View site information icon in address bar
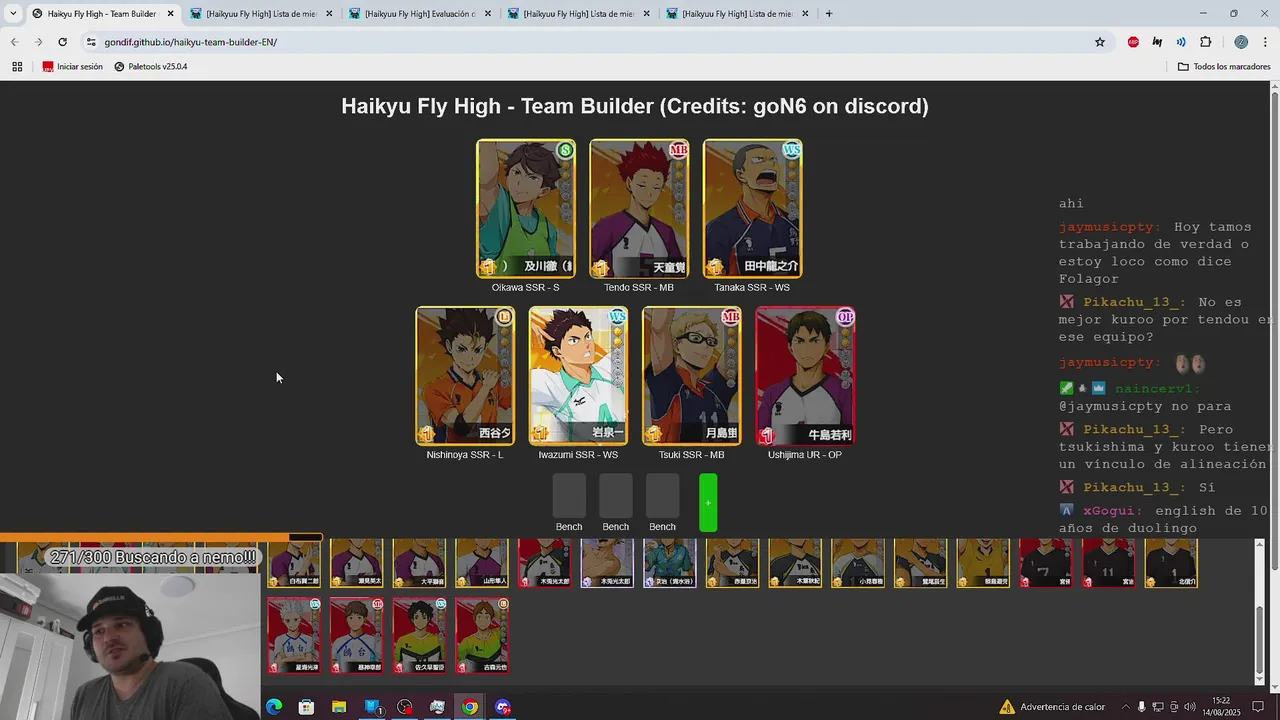This screenshot has height=720, width=1280. (91, 42)
